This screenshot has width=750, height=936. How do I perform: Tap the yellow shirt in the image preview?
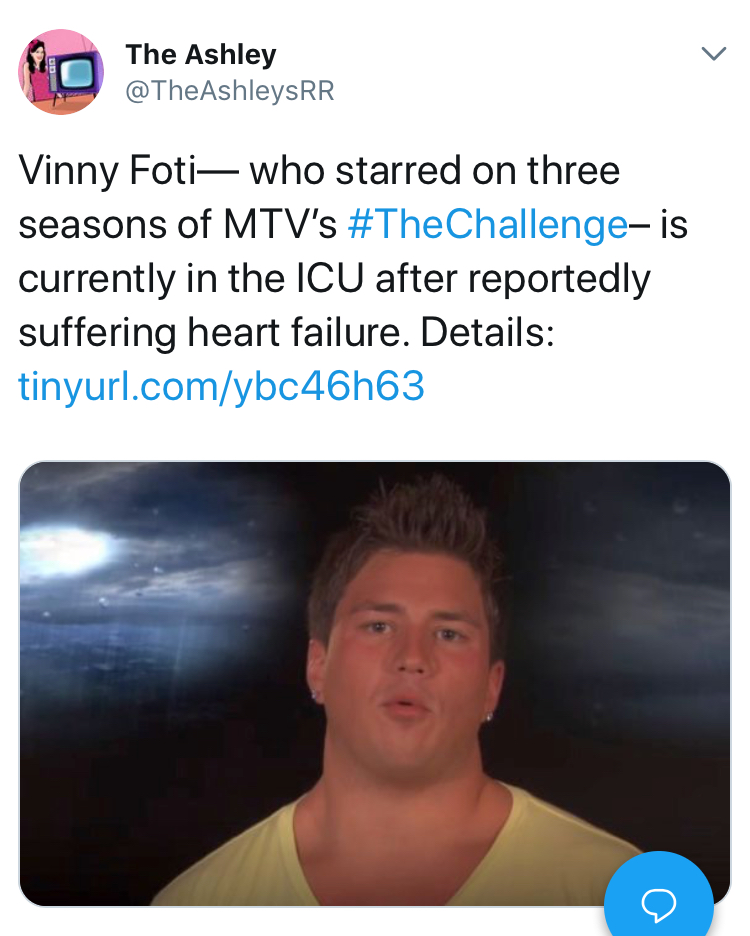[382, 854]
